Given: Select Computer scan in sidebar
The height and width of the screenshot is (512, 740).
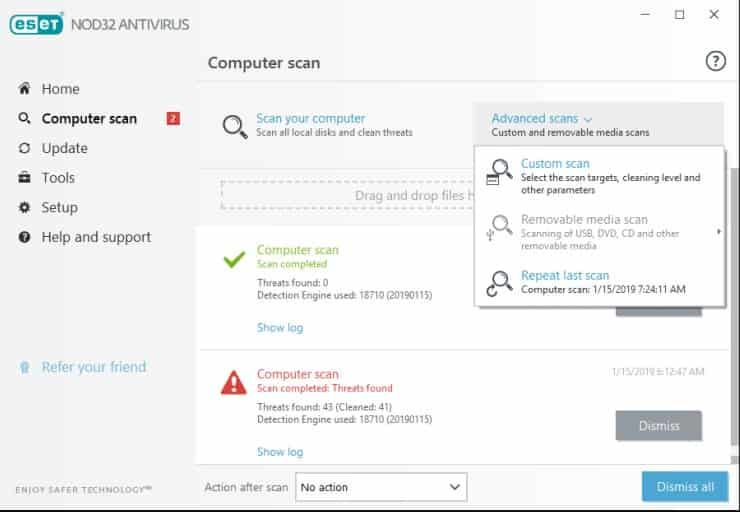Looking at the screenshot, I should 89,118.
